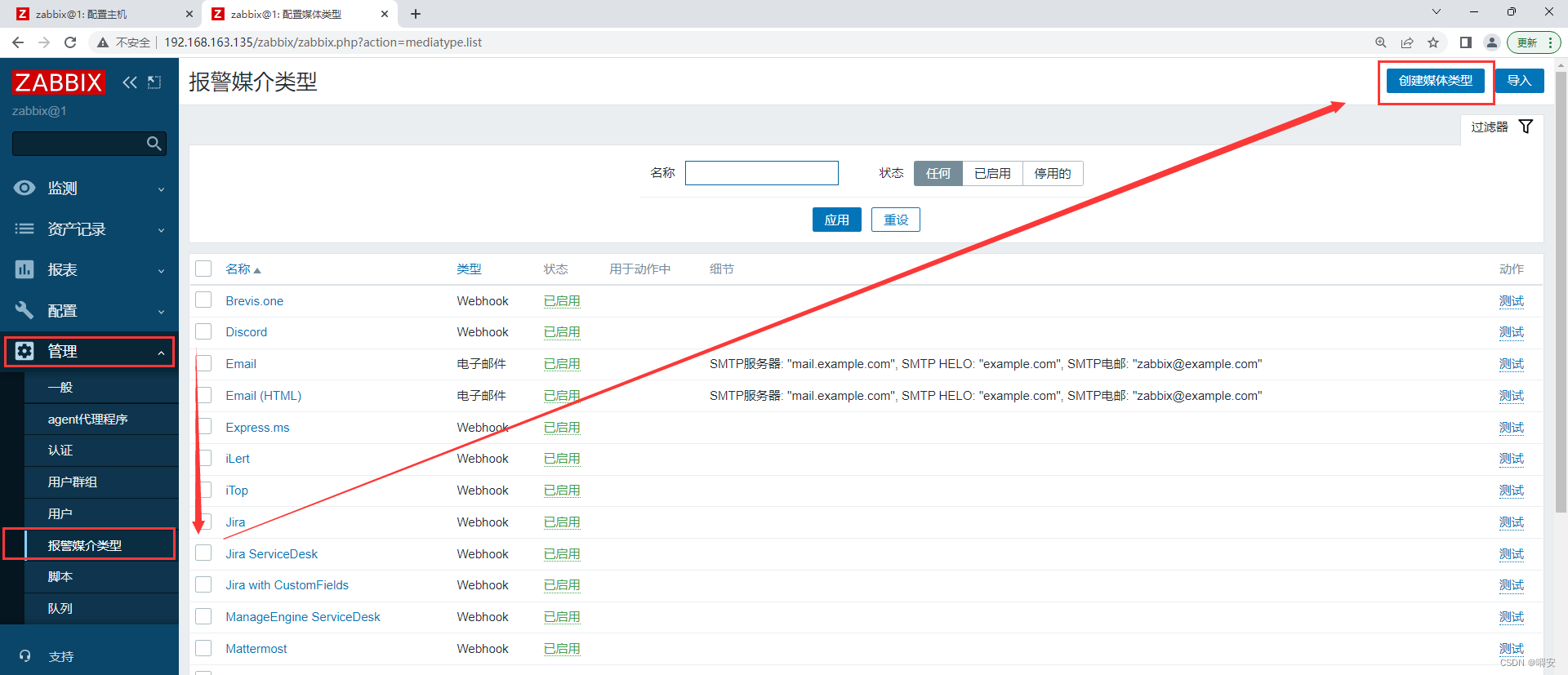Click the 名称 filter input field
This screenshot has width=1568, height=675.
pyautogui.click(x=762, y=173)
